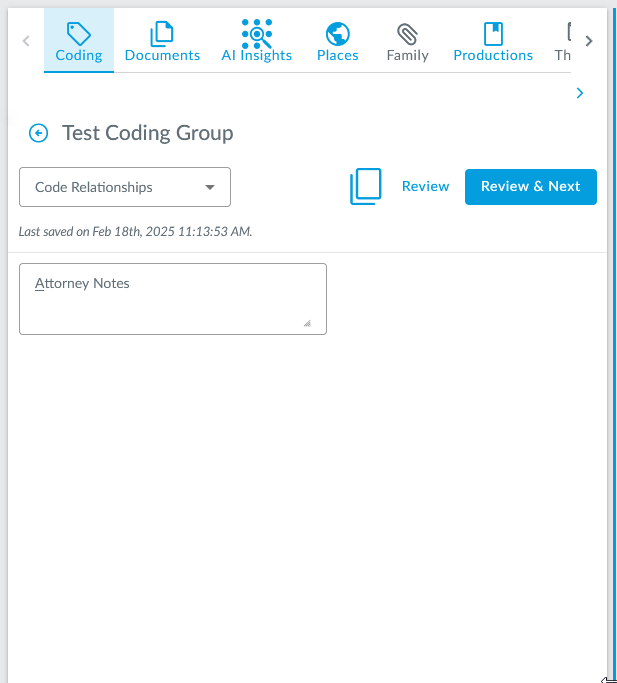
Task: Click the caret in Code Relationships box
Action: [210, 187]
